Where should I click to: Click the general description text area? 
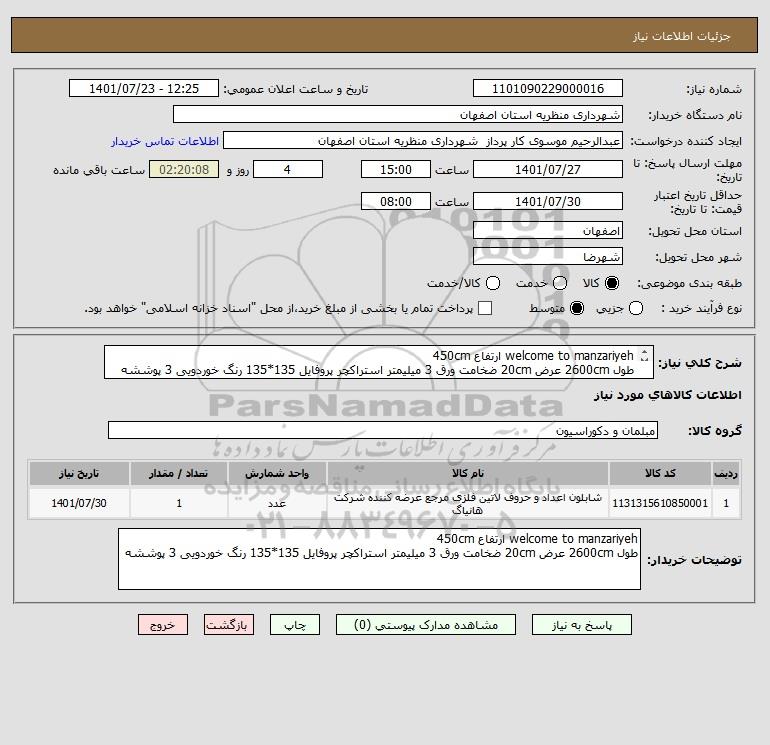(379, 362)
